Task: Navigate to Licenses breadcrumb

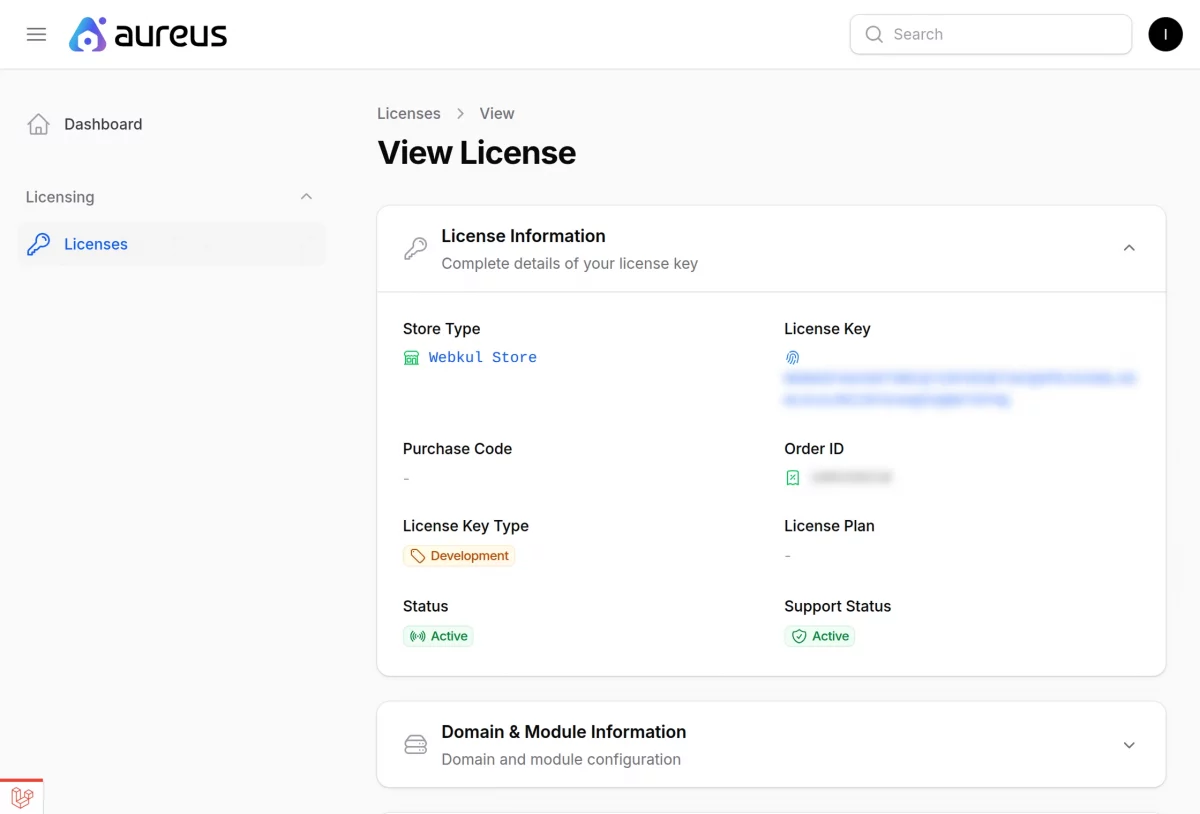Action: click(408, 113)
